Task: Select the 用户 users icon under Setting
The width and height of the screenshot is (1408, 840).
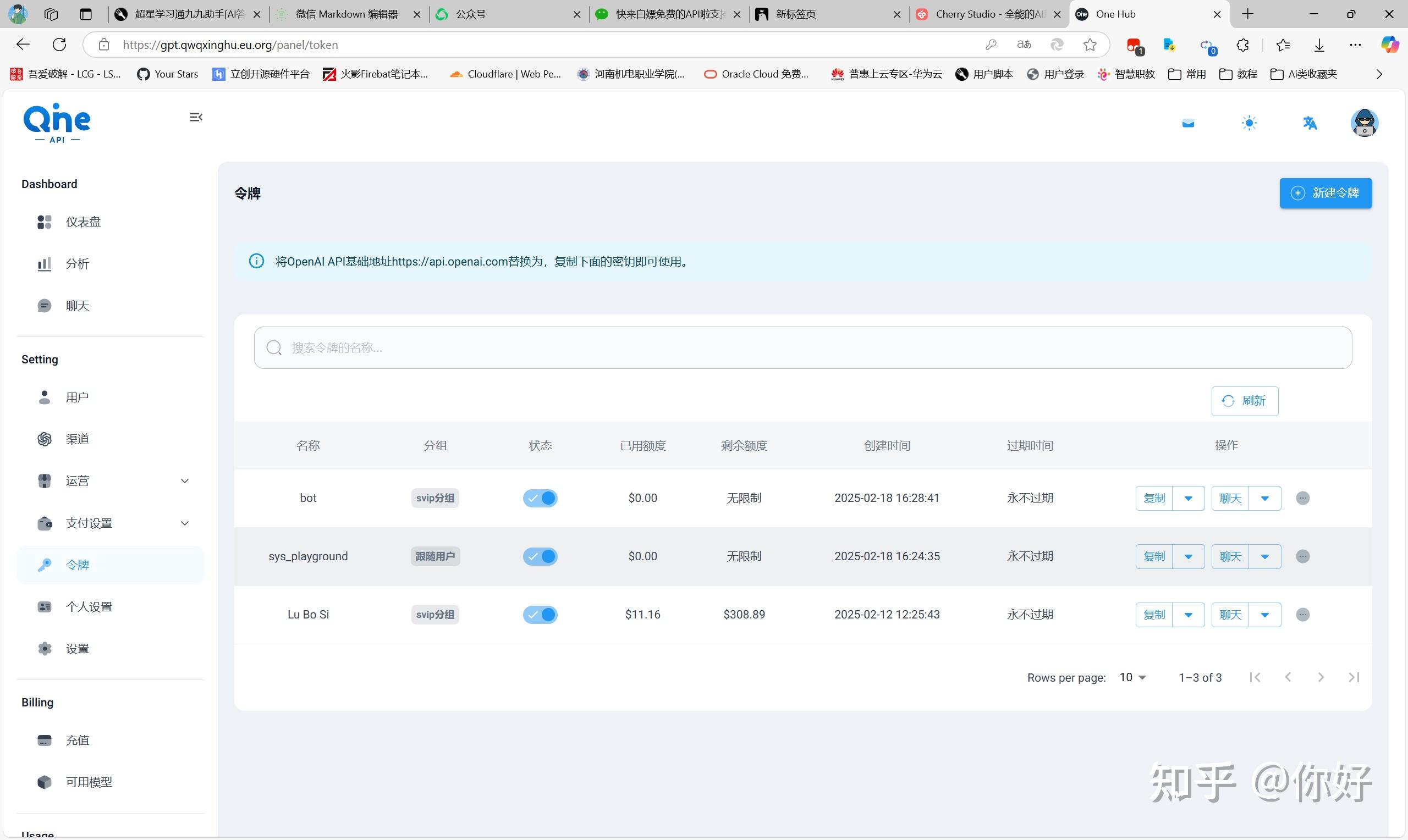Action: [45, 397]
